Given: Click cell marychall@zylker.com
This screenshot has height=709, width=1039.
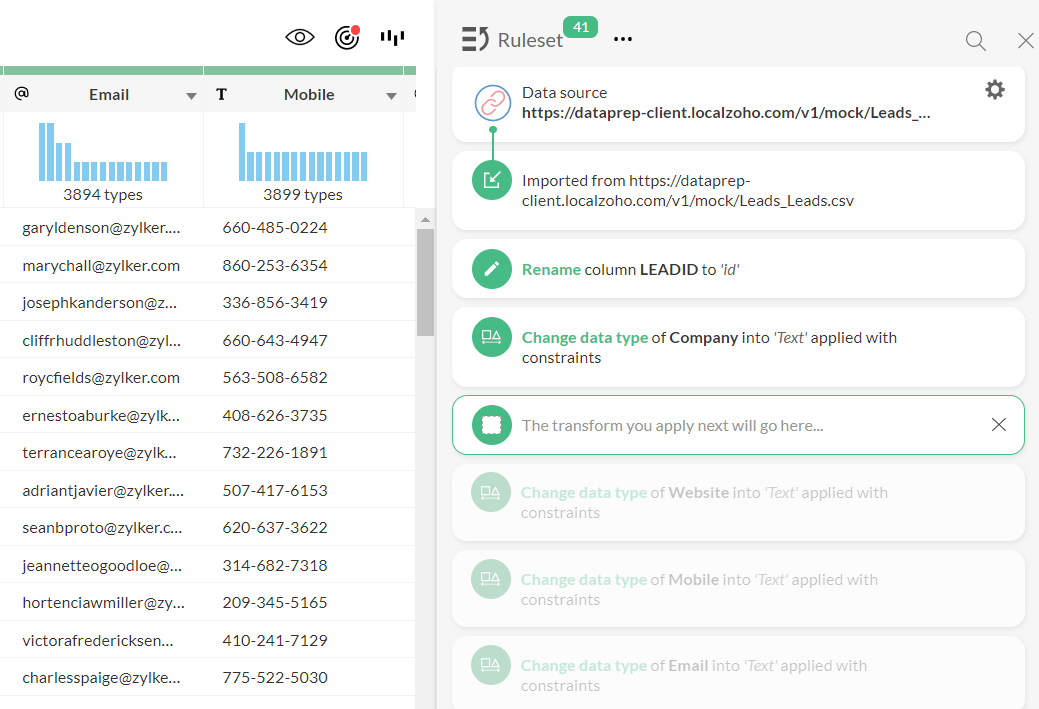Looking at the screenshot, I should point(101,266).
